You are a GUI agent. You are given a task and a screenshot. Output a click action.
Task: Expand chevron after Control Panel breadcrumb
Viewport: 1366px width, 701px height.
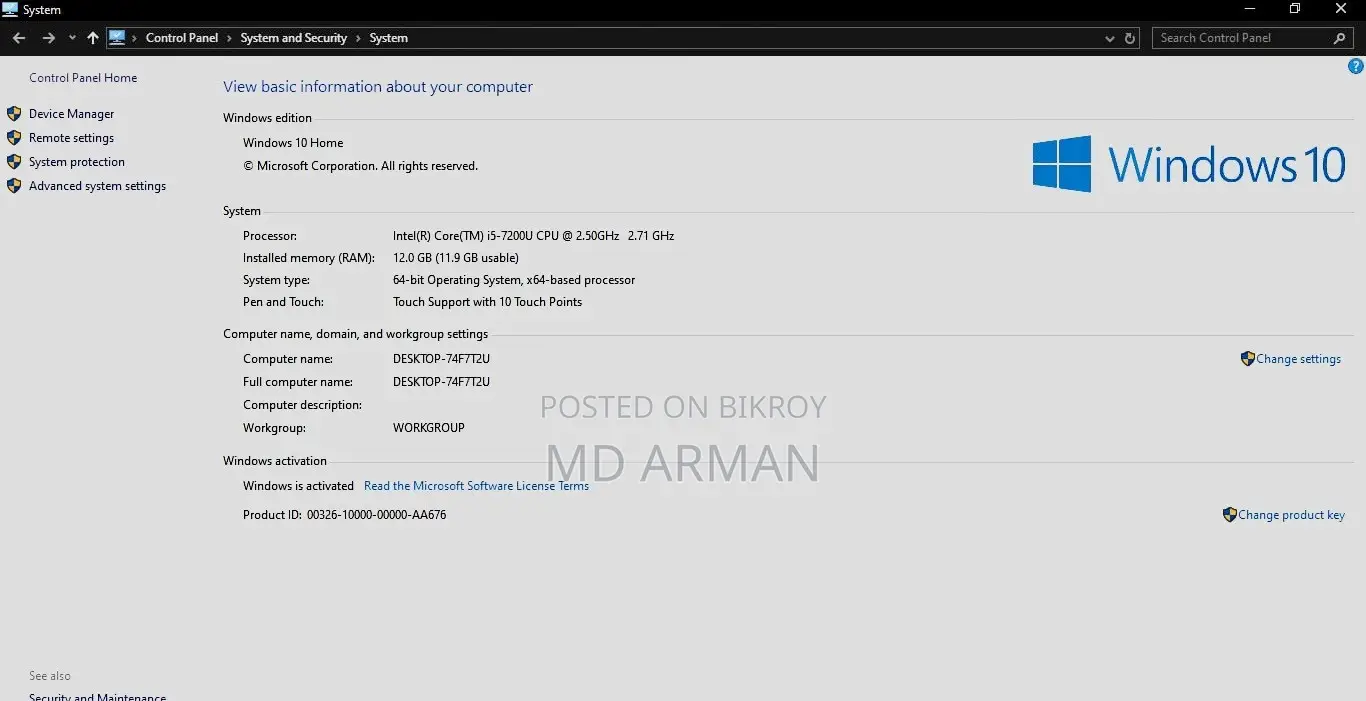(230, 38)
